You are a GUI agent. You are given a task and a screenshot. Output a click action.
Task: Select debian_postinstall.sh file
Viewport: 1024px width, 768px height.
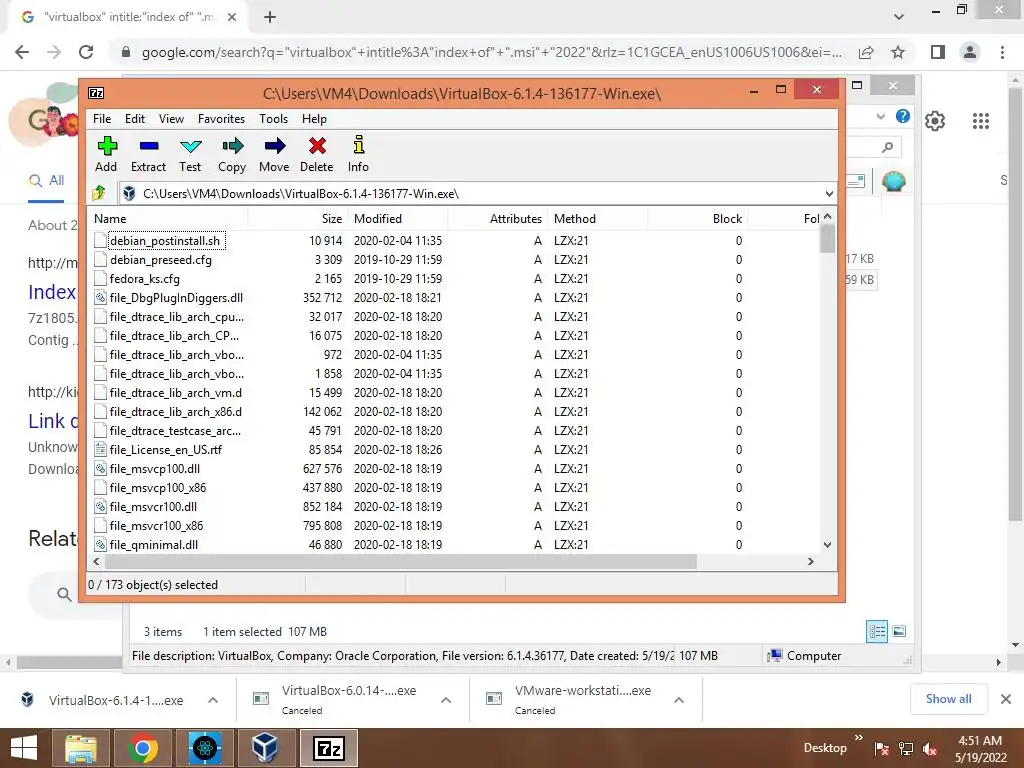coord(165,241)
